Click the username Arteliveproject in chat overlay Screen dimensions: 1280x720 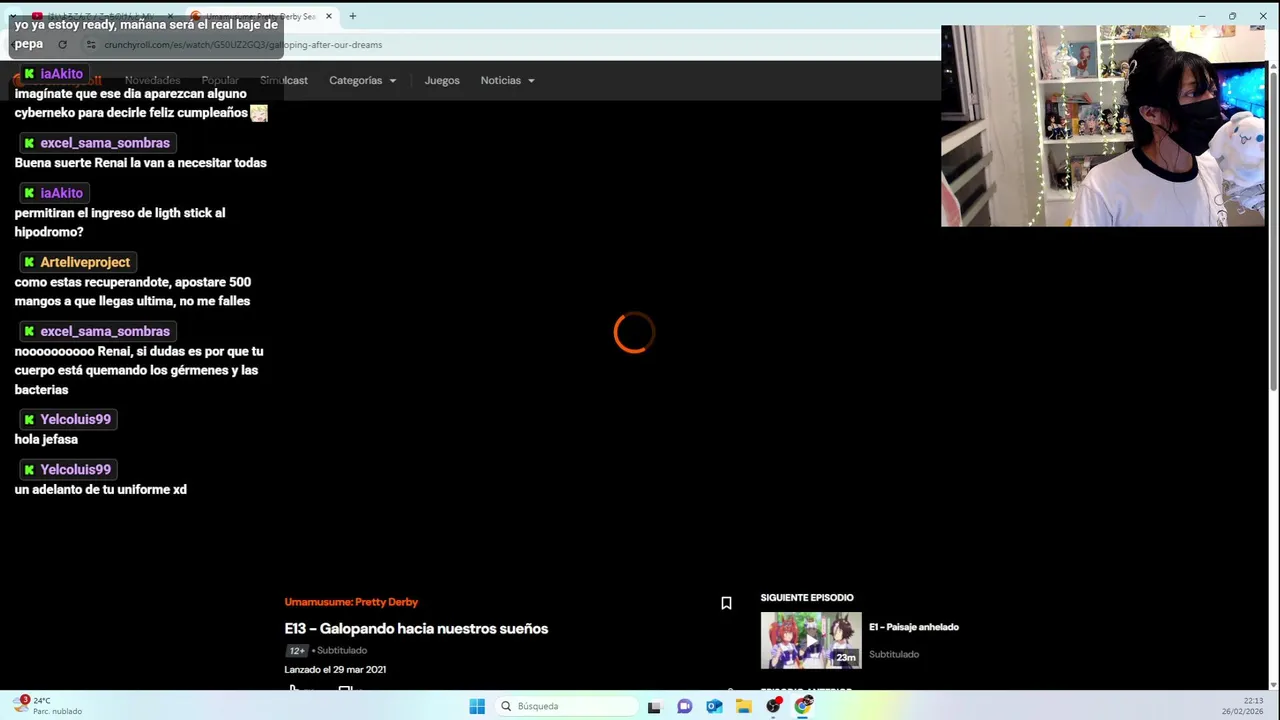point(85,262)
